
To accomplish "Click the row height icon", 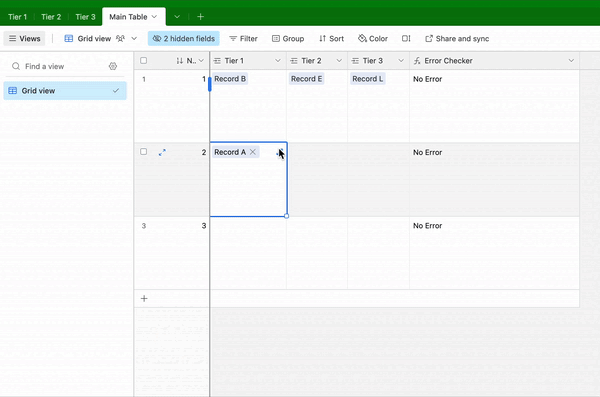I will tap(406, 39).
